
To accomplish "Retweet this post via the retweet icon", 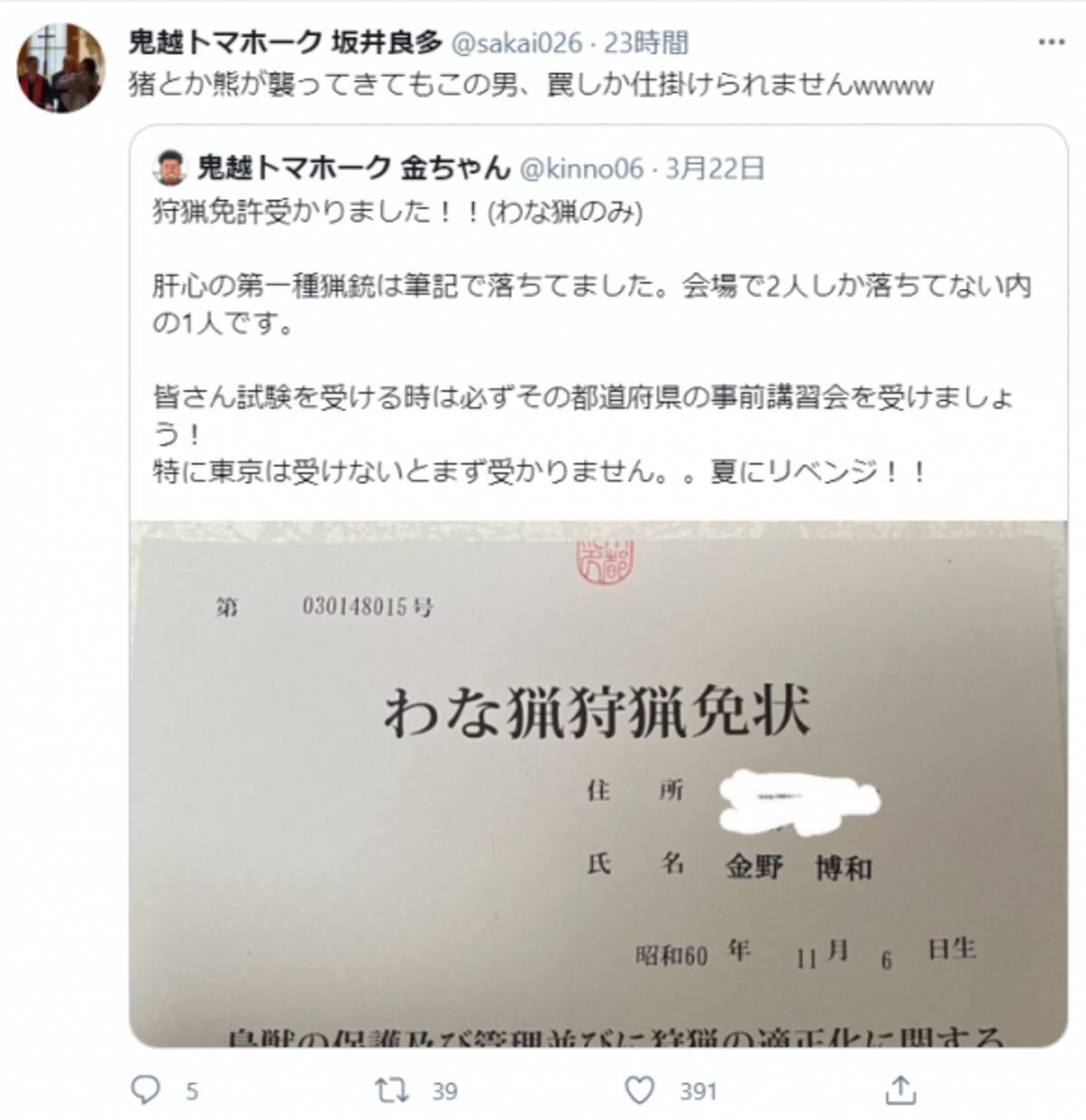I will pos(392,1090).
